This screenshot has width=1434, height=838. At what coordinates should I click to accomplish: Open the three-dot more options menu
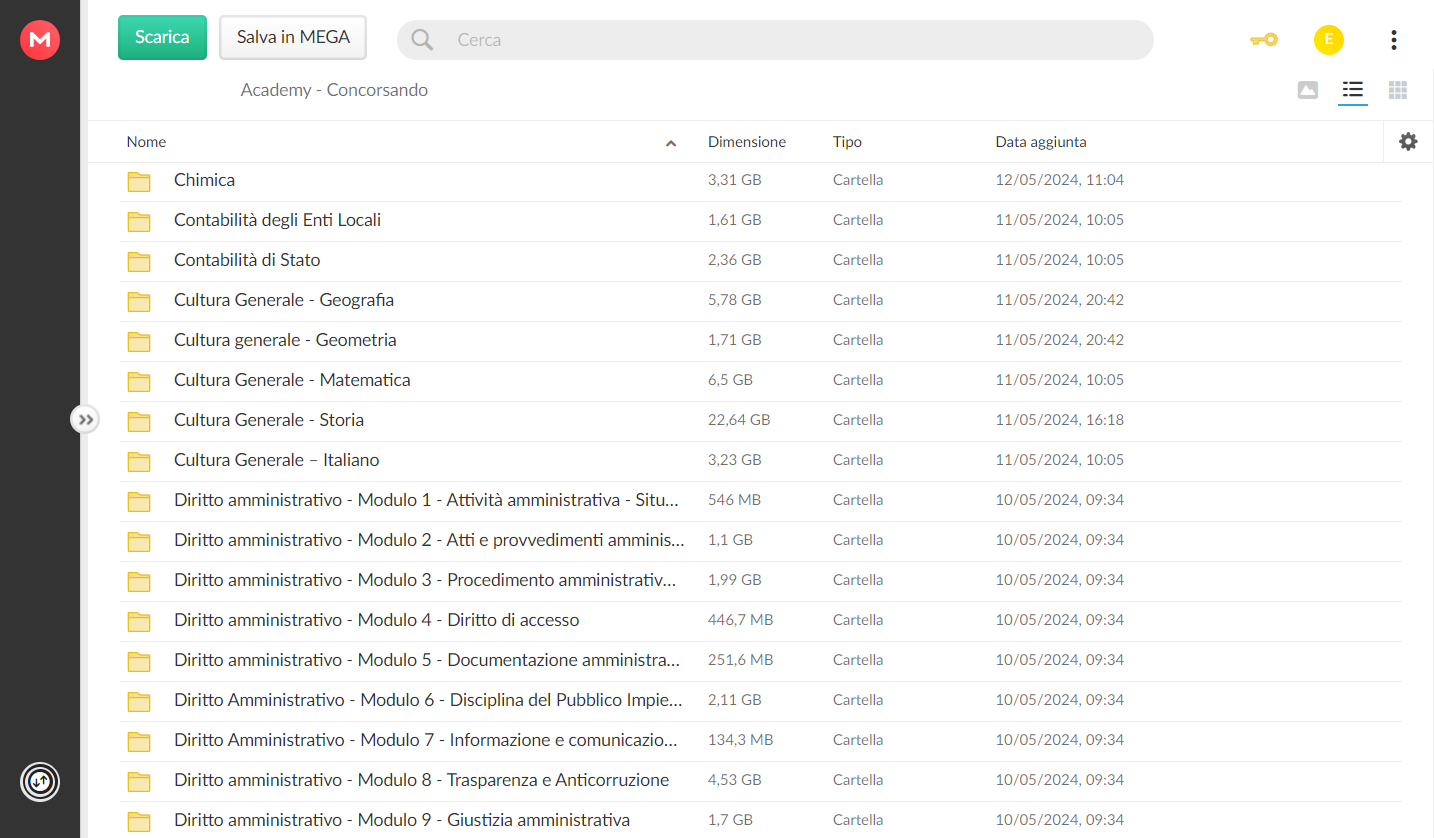(1393, 40)
